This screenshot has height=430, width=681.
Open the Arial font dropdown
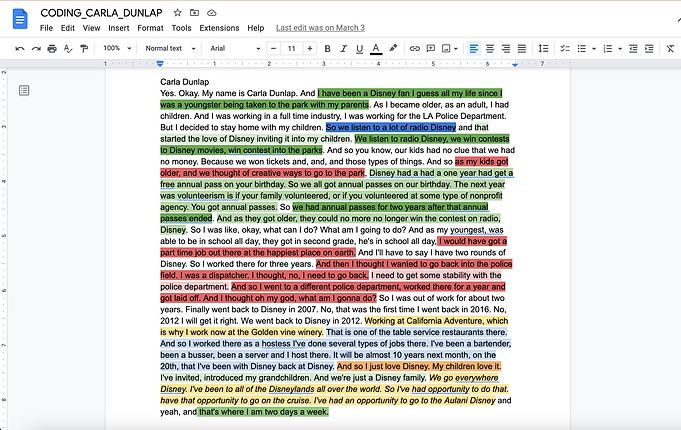[235, 48]
